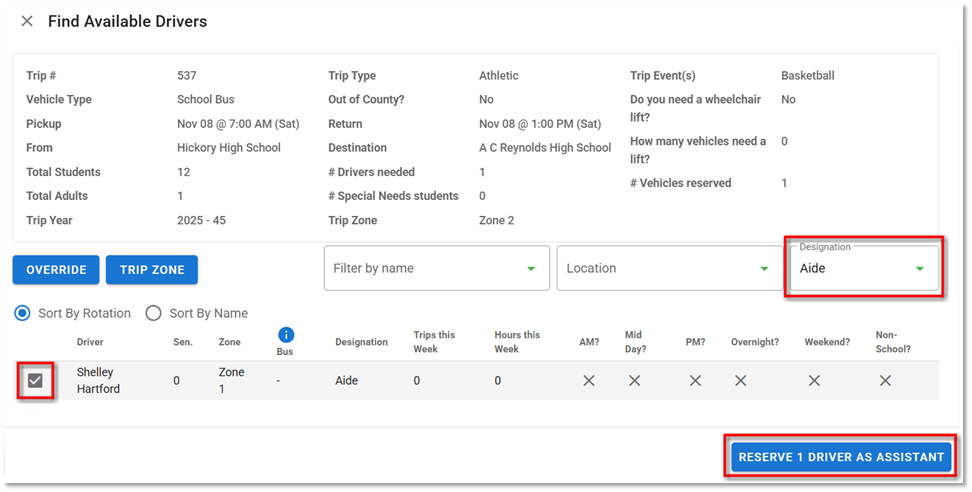Click the X mark under Overnight? column
972x492 pixels.
[x=741, y=380]
